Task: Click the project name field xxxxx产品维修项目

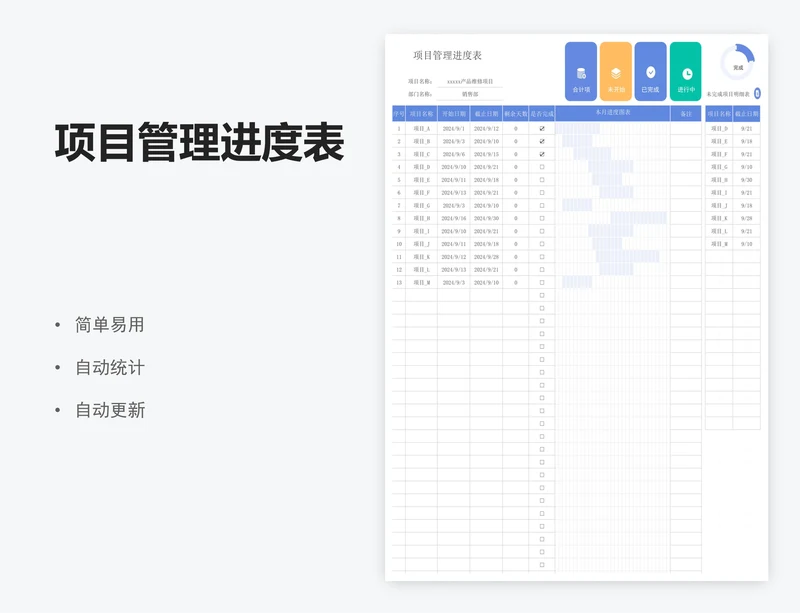Action: click(470, 82)
